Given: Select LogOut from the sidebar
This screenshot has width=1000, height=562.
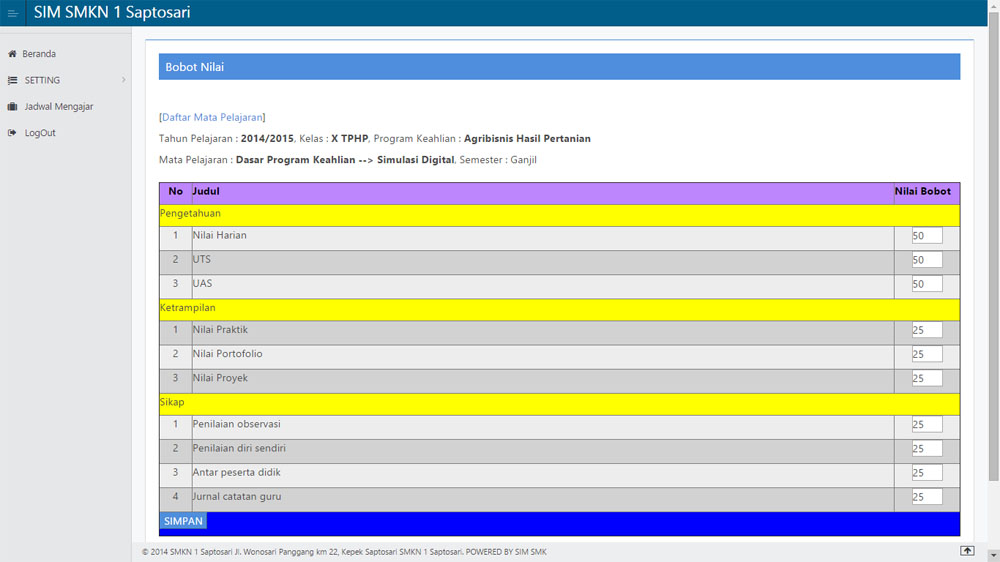Looking at the screenshot, I should [40, 133].
